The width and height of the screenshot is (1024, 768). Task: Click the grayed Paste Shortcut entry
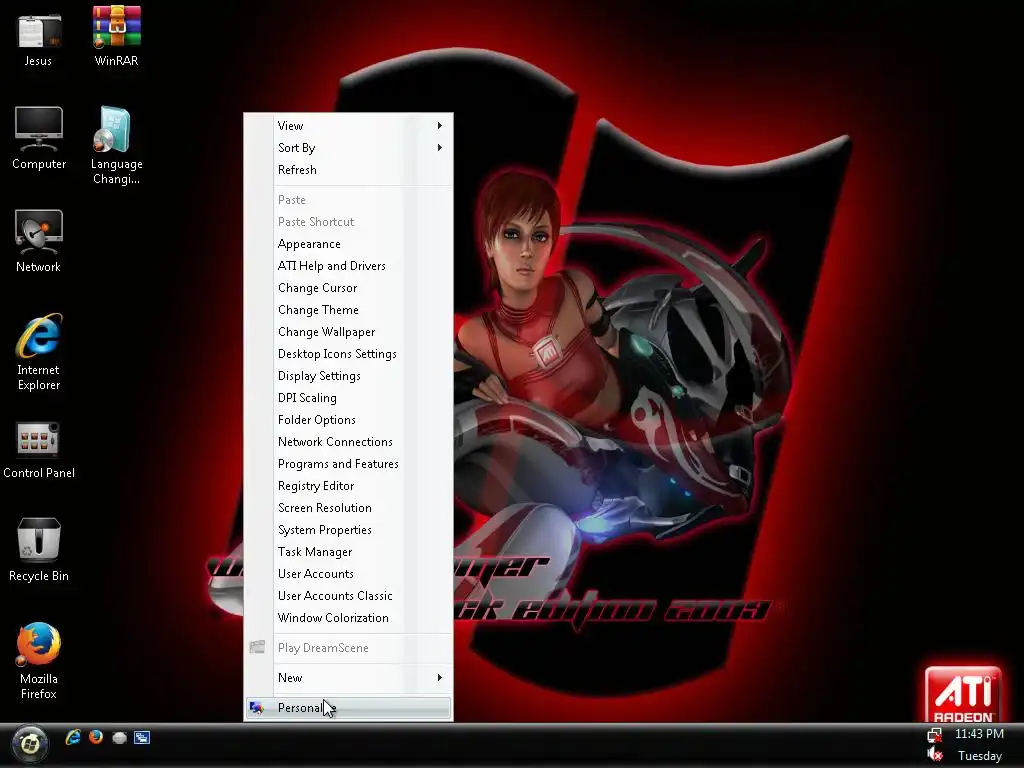coord(316,222)
